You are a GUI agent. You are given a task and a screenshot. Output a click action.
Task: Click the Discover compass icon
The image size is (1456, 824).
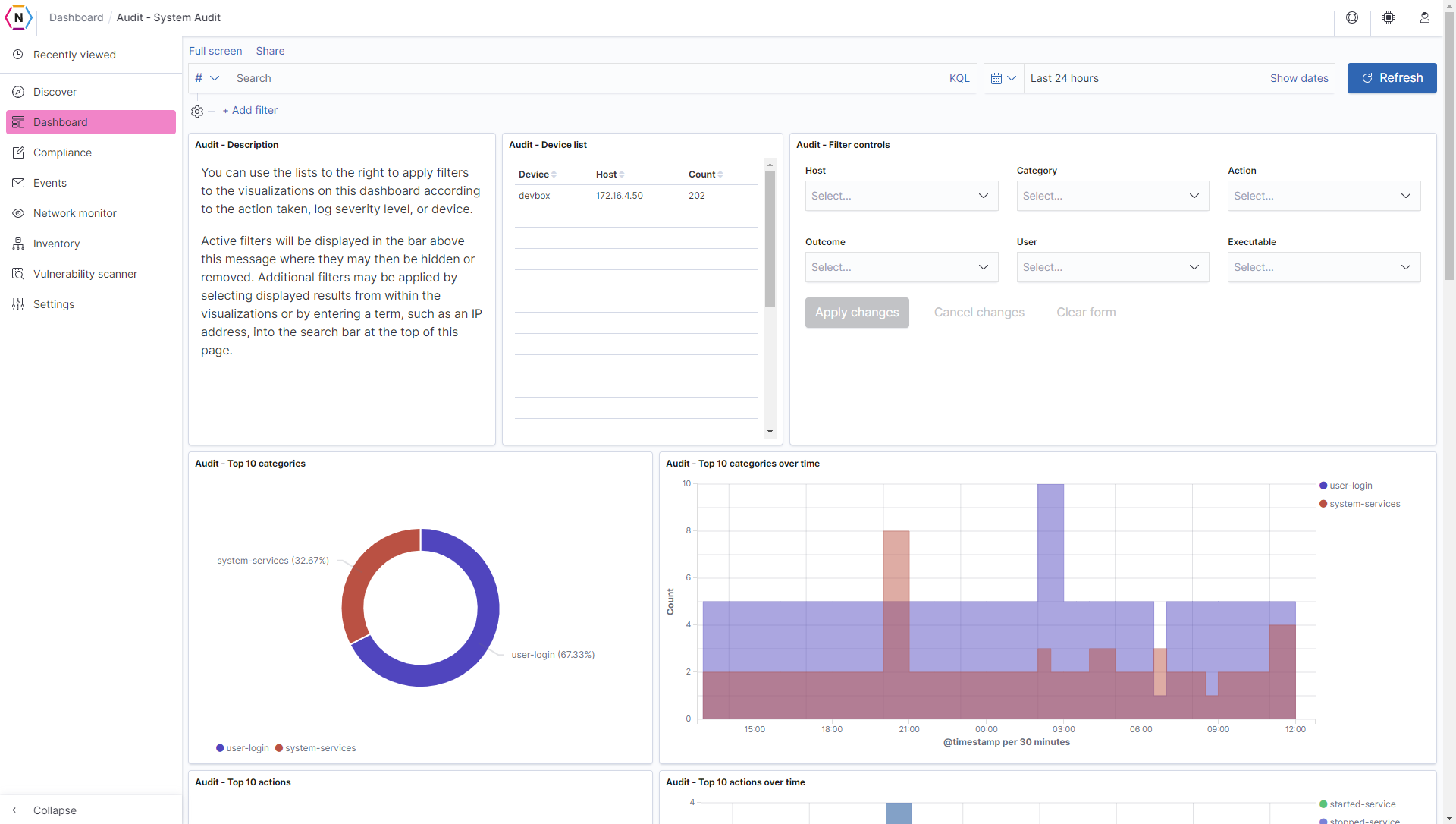(18, 92)
